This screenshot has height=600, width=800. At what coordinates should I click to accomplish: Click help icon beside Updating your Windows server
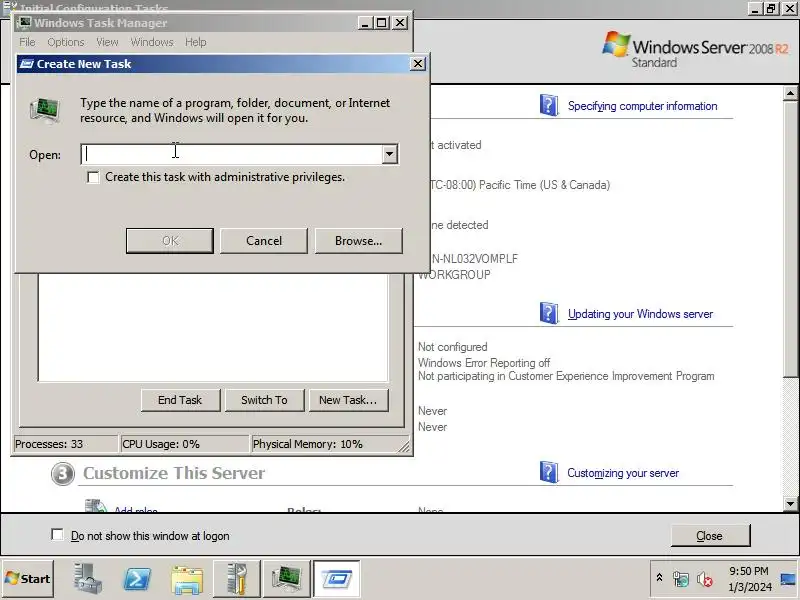(x=548, y=313)
